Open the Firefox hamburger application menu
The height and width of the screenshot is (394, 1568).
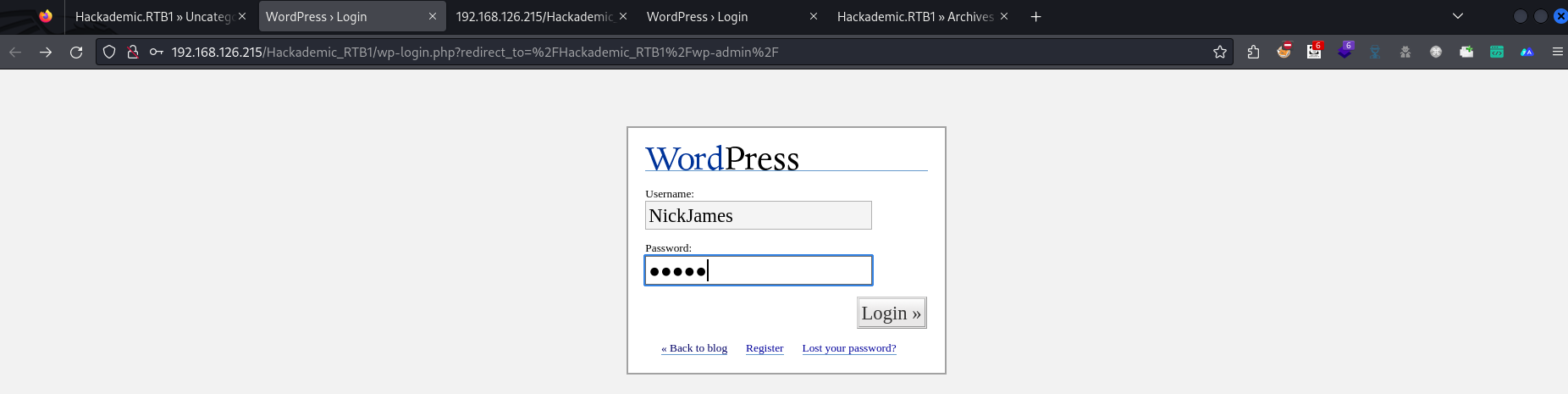click(1557, 52)
